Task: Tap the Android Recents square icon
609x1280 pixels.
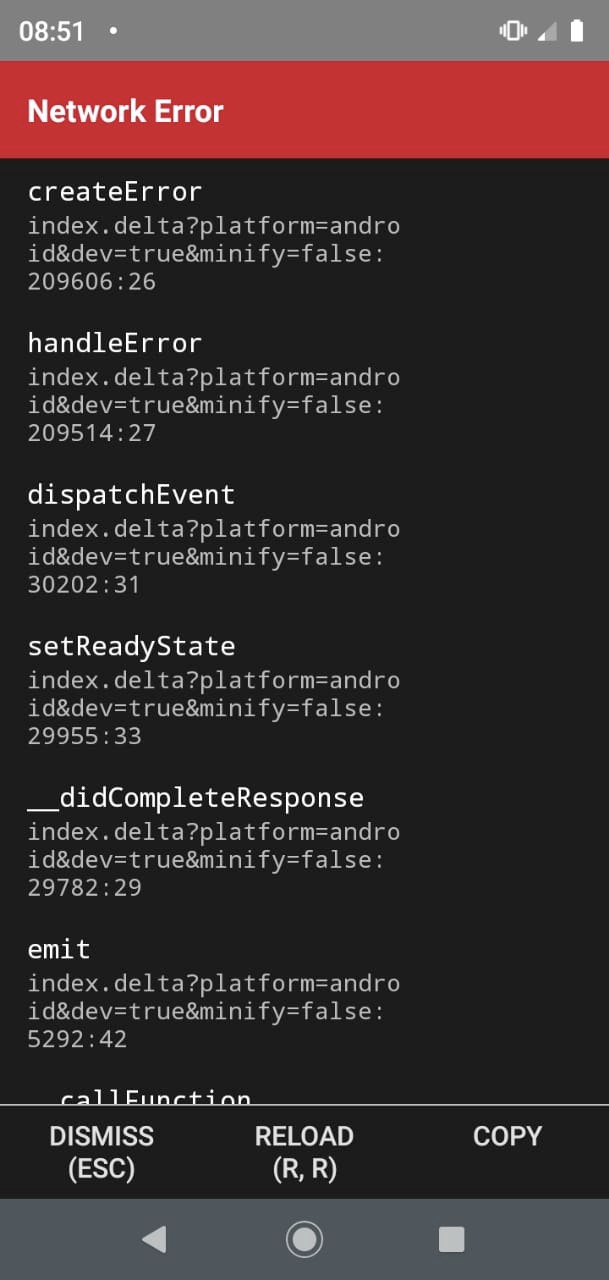Action: [x=451, y=1238]
